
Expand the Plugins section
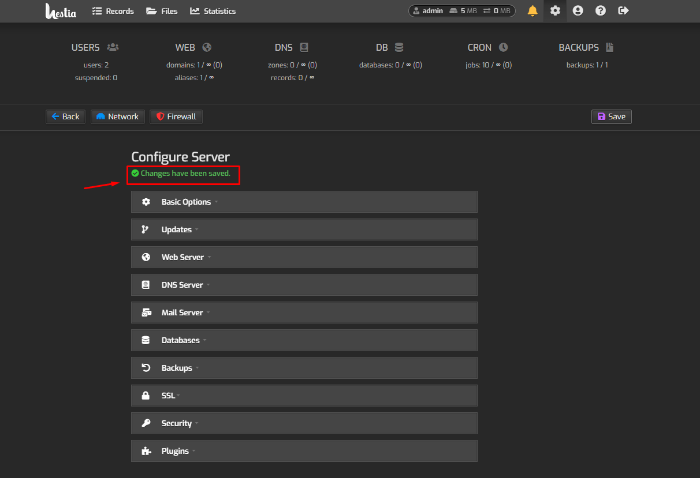coord(304,451)
